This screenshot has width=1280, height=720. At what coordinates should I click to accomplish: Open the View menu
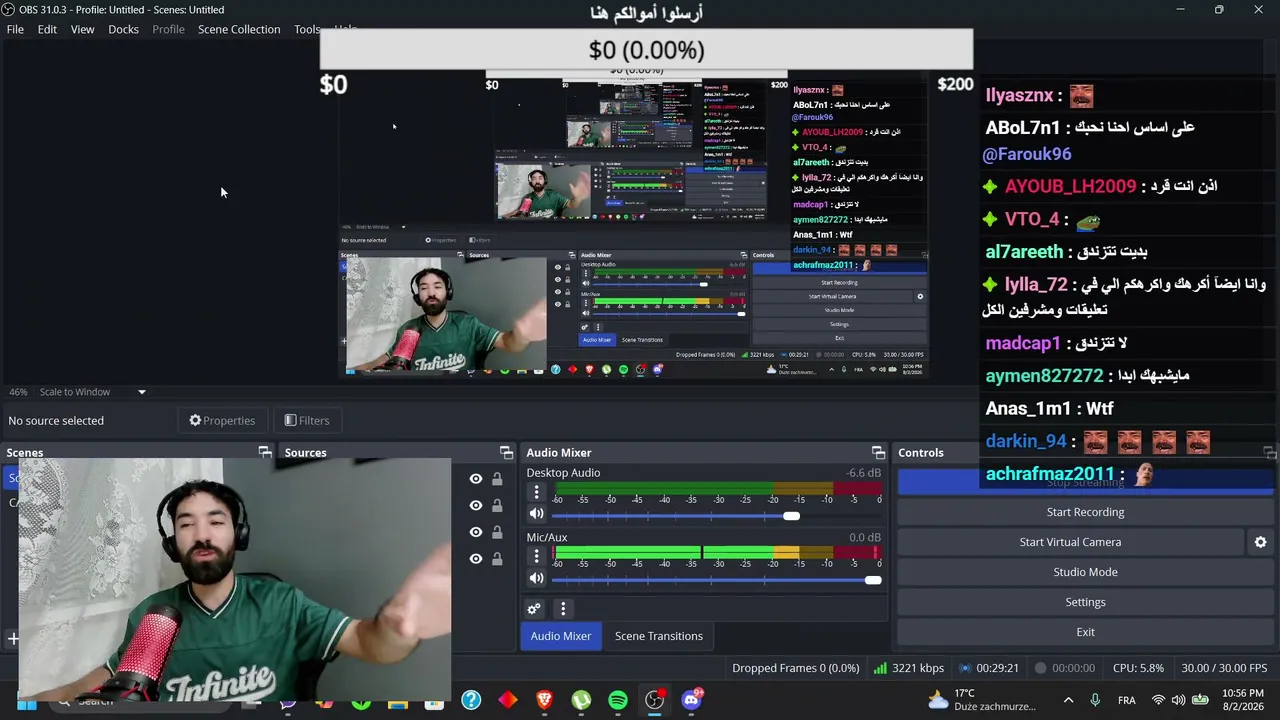pos(82,29)
